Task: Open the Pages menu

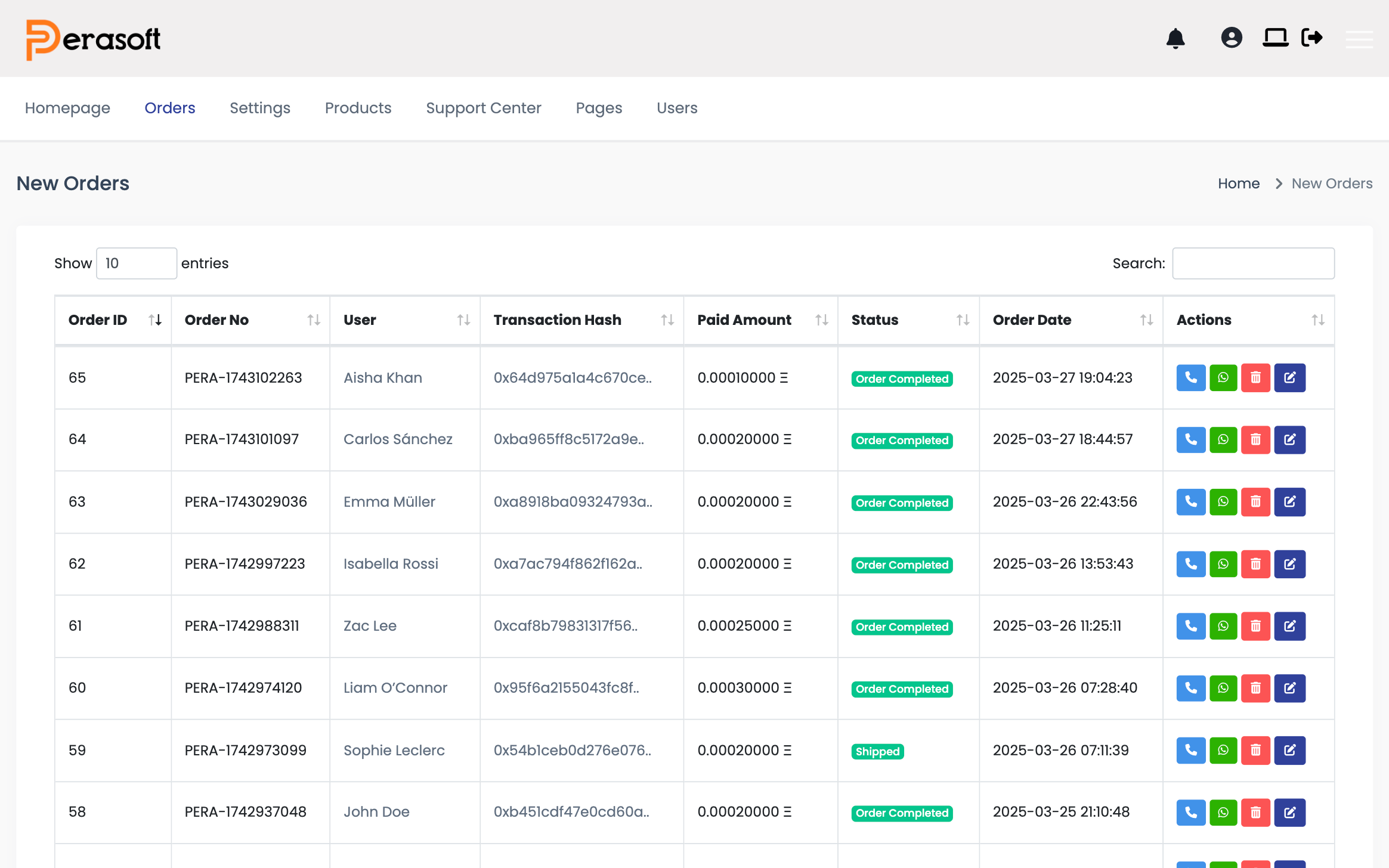Action: 599,108
